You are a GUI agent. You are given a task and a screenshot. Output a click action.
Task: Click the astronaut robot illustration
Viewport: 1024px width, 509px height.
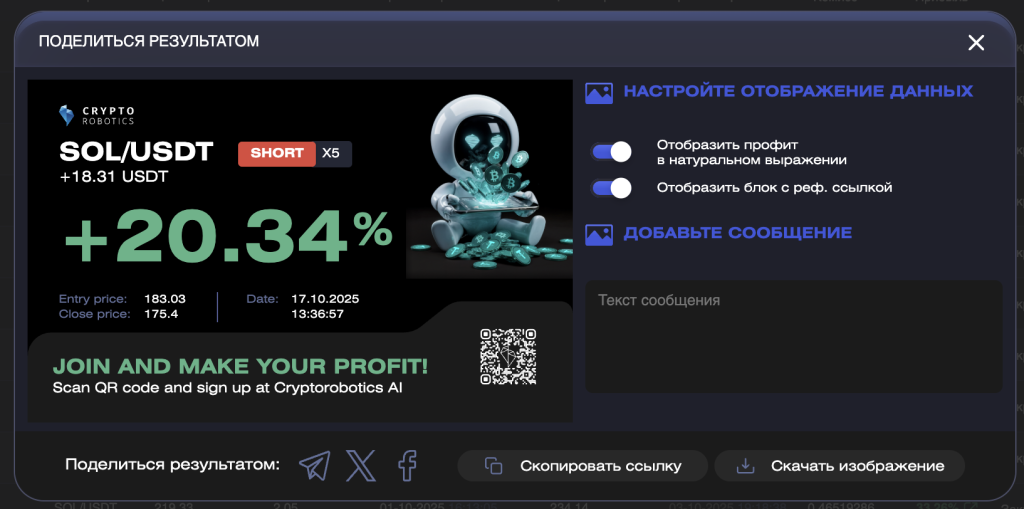coord(487,180)
